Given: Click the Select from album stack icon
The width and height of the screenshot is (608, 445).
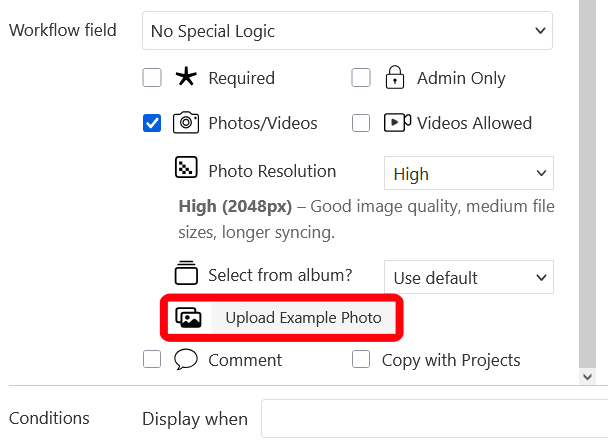Looking at the screenshot, I should pos(186,273).
